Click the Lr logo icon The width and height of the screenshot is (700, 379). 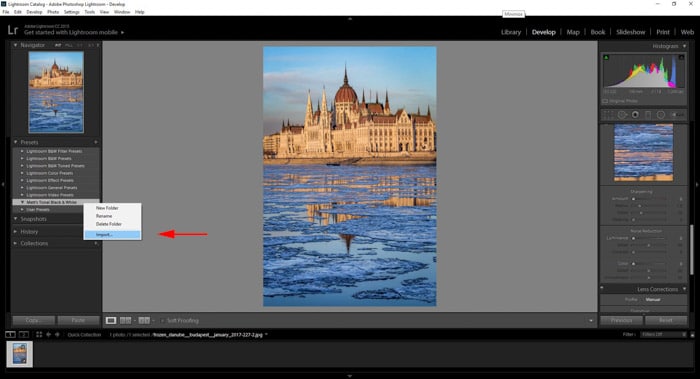point(12,30)
